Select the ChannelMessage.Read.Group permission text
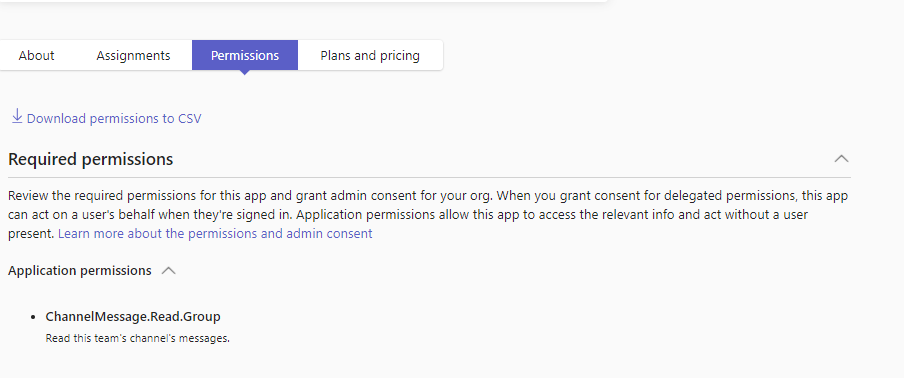 point(133,316)
